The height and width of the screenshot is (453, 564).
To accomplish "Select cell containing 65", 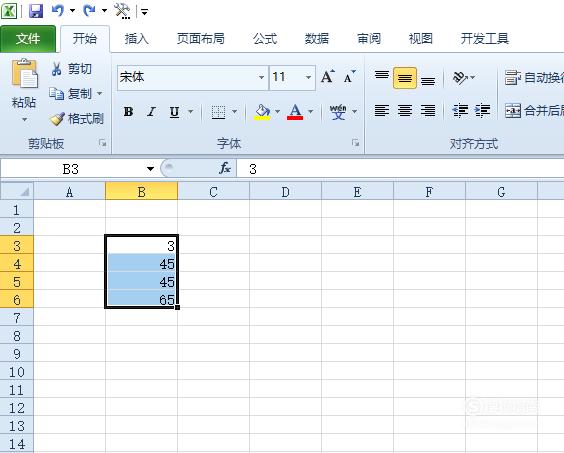I will point(141,299).
